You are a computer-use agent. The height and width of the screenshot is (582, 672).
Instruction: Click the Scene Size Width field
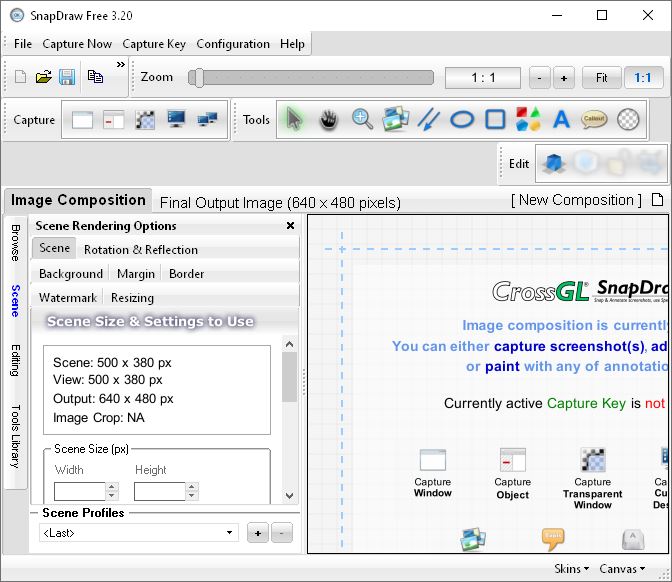tap(80, 491)
